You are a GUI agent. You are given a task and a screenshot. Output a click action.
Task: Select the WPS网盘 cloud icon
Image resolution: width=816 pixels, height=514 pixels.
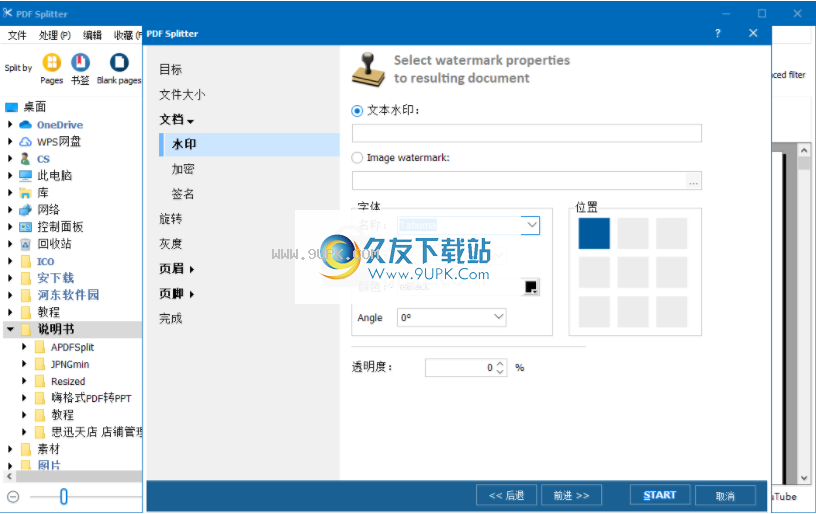click(26, 142)
